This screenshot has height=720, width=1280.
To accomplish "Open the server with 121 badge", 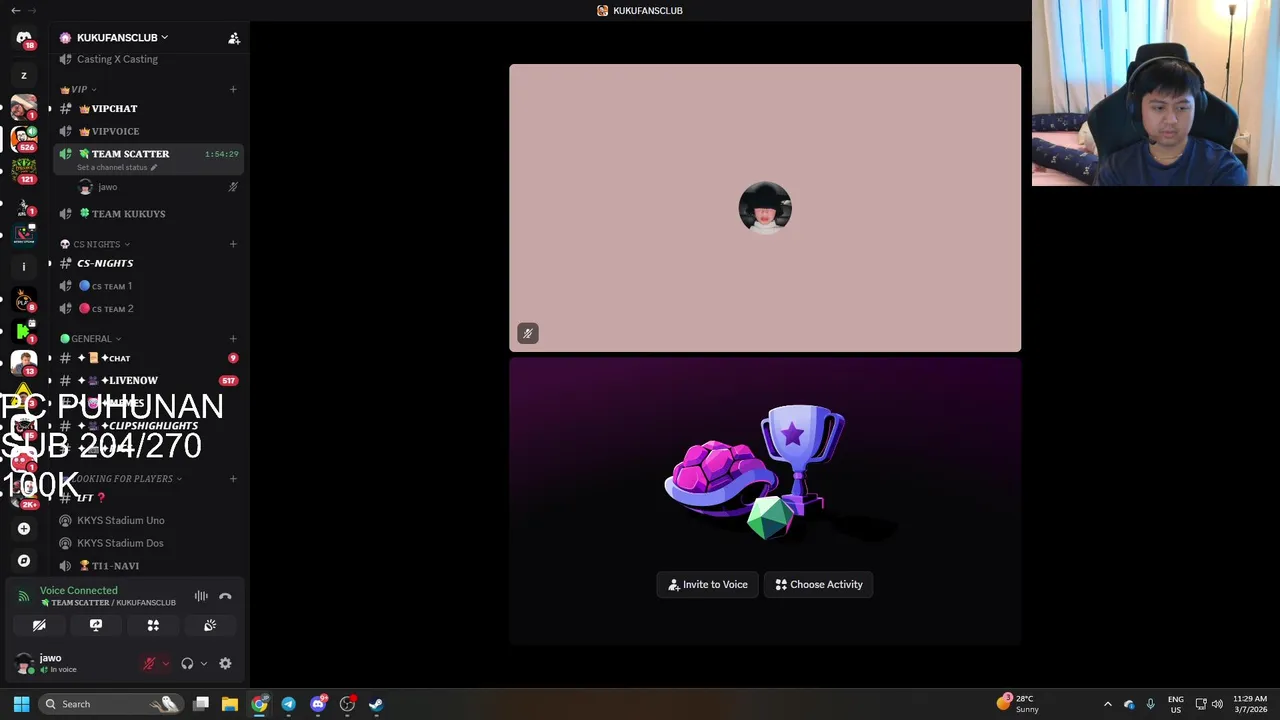I will (24, 170).
